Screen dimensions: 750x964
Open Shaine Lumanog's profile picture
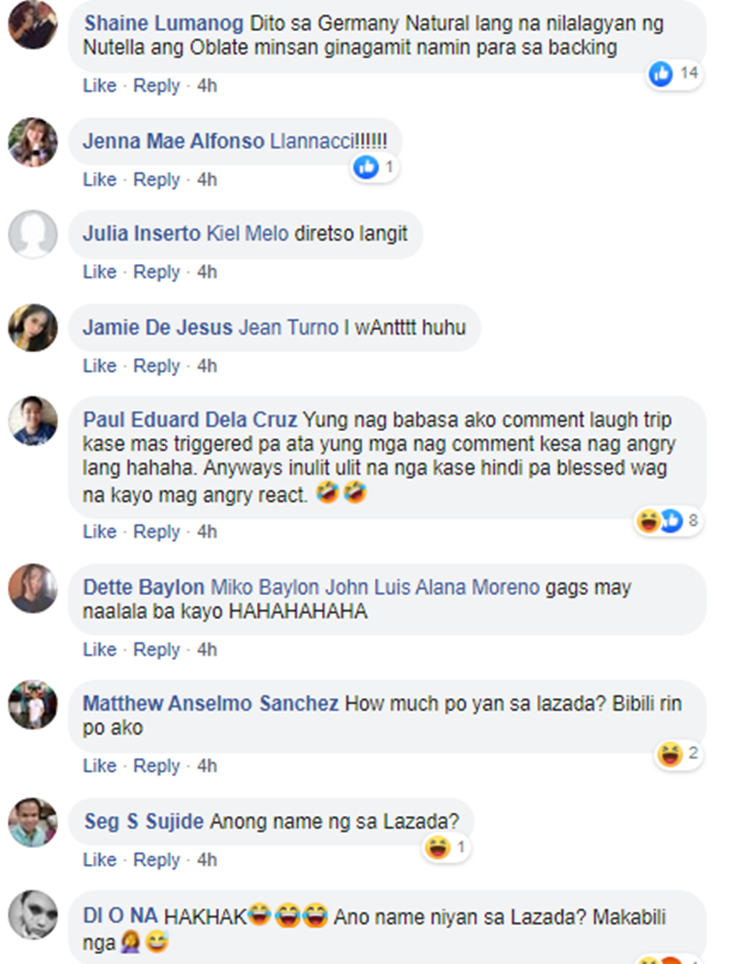pyautogui.click(x=33, y=25)
